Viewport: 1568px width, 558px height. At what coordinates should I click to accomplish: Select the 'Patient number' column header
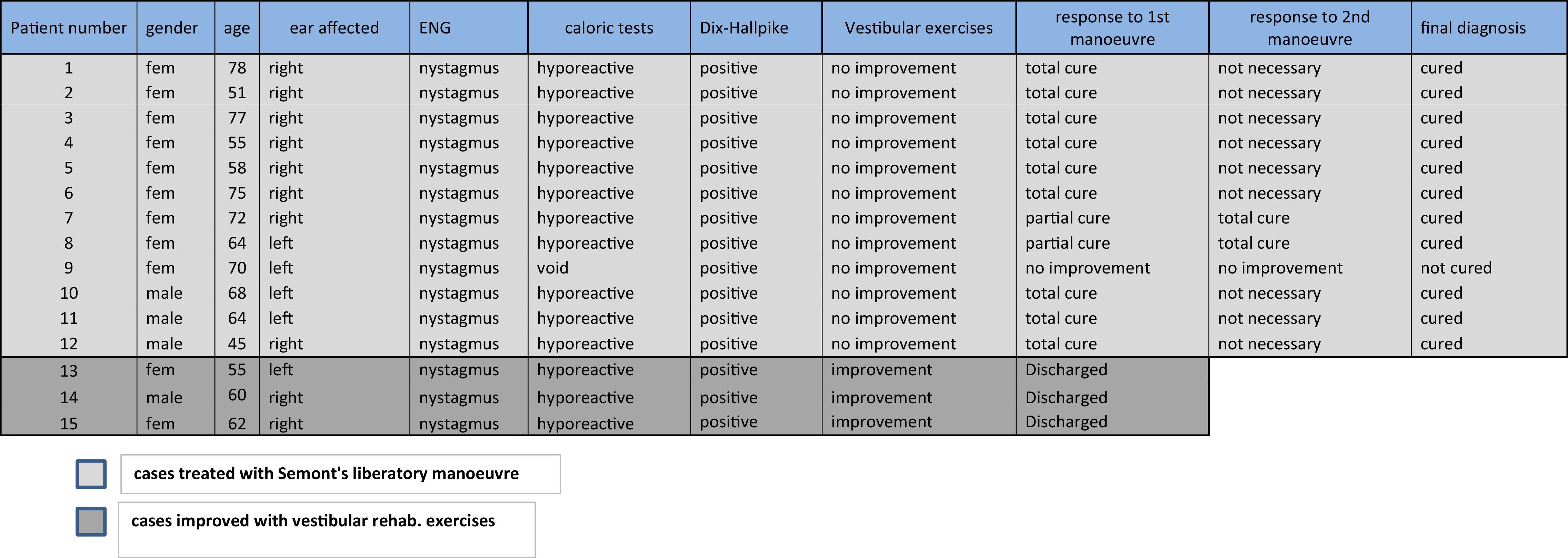69,28
